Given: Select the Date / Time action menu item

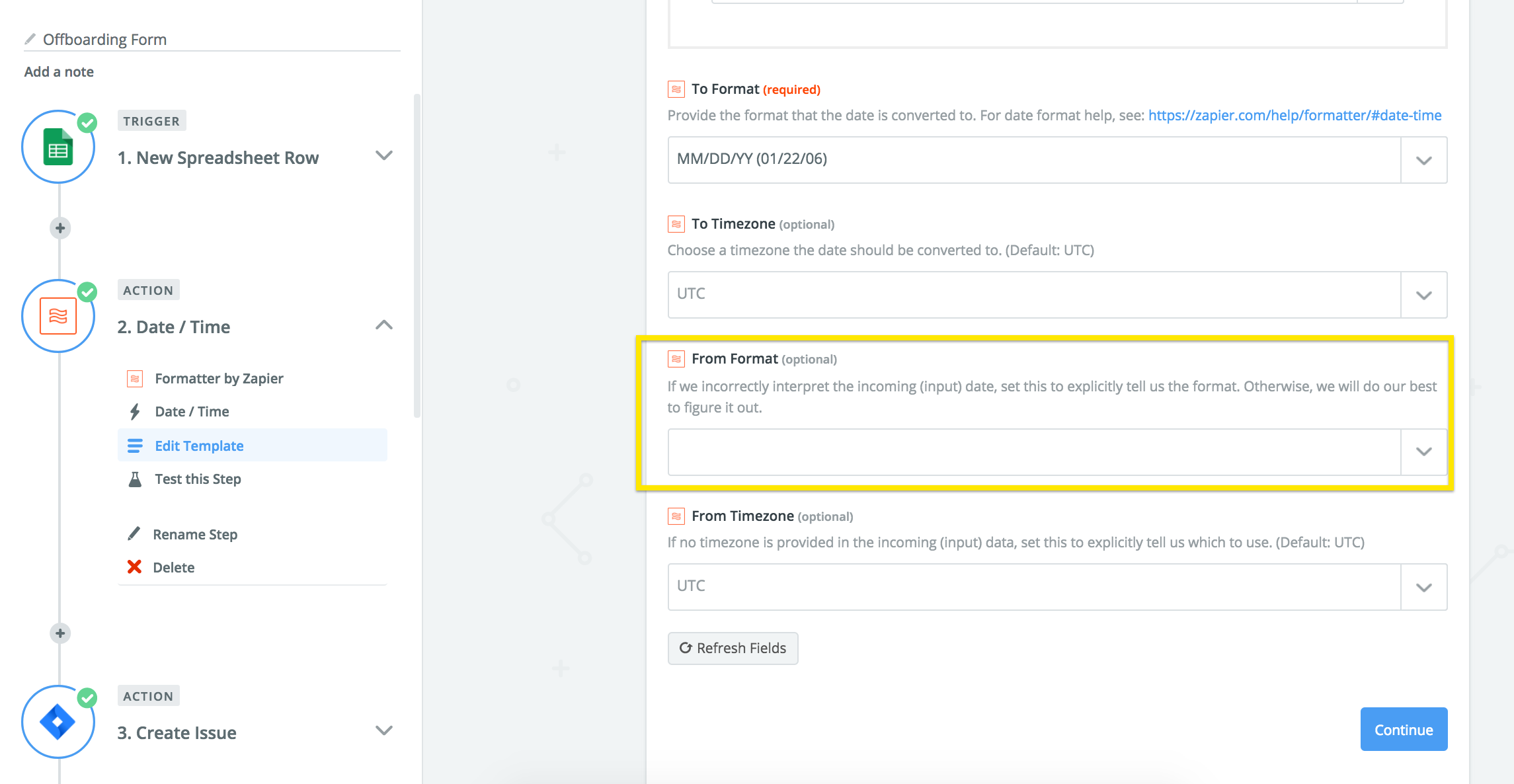Looking at the screenshot, I should [x=192, y=412].
